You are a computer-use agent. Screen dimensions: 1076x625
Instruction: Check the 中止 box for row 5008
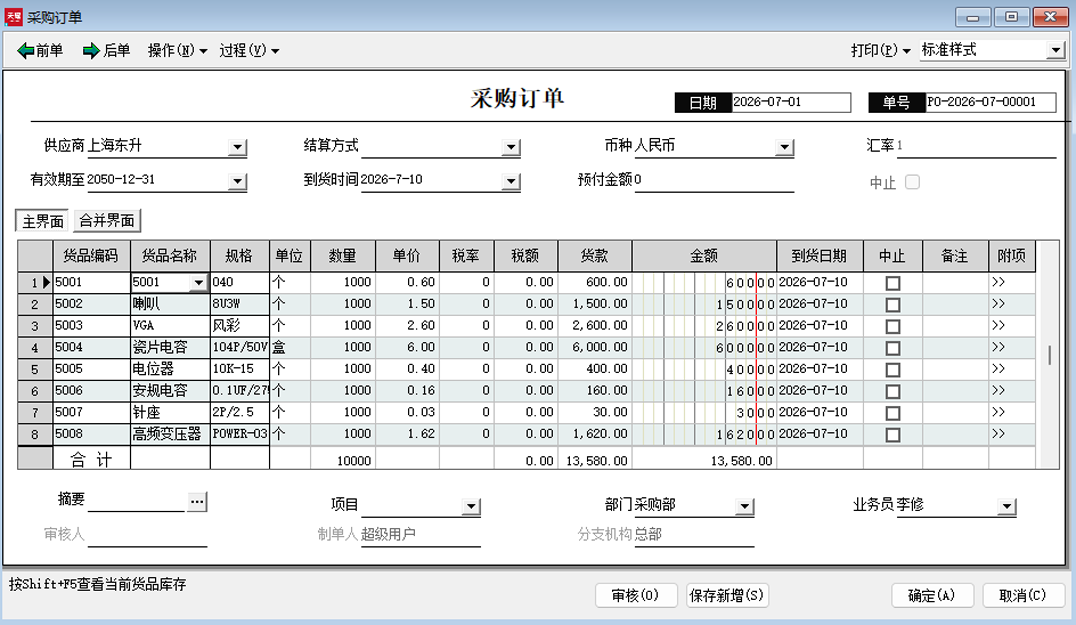coord(893,435)
